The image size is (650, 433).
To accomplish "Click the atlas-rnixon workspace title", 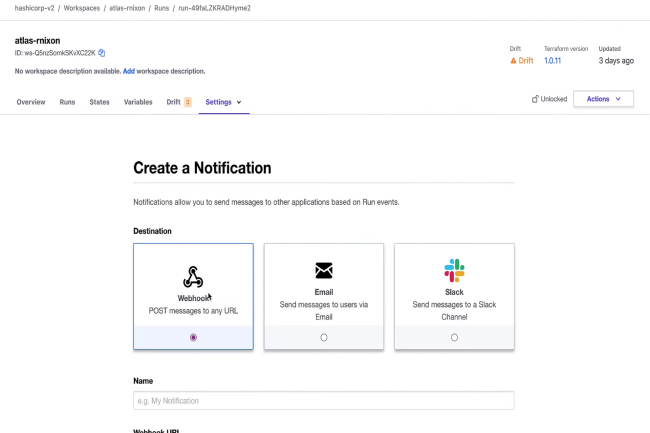I will coord(37,41).
